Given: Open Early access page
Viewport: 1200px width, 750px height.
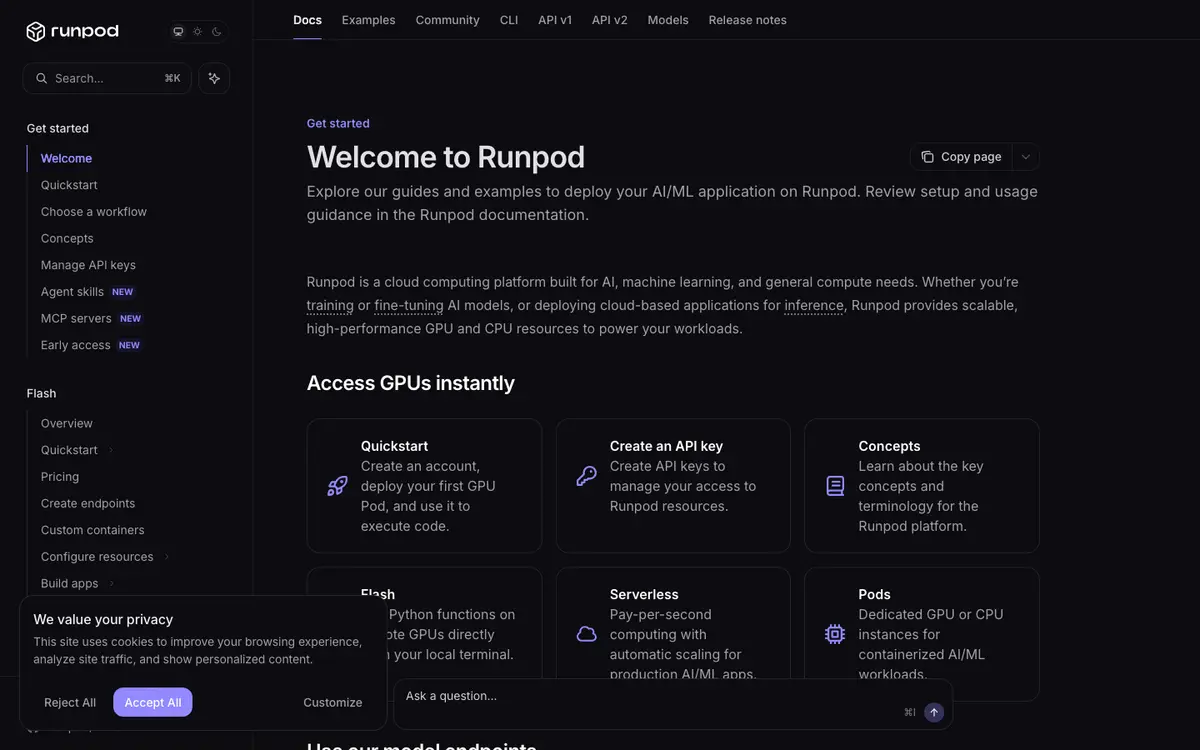Looking at the screenshot, I should (75, 345).
